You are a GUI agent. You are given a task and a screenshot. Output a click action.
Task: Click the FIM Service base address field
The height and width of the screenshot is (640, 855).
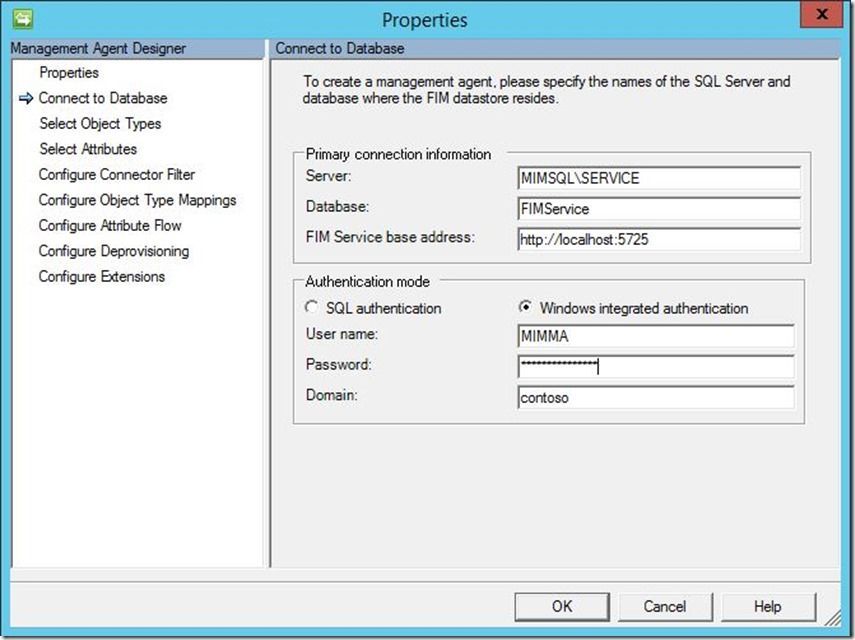659,239
